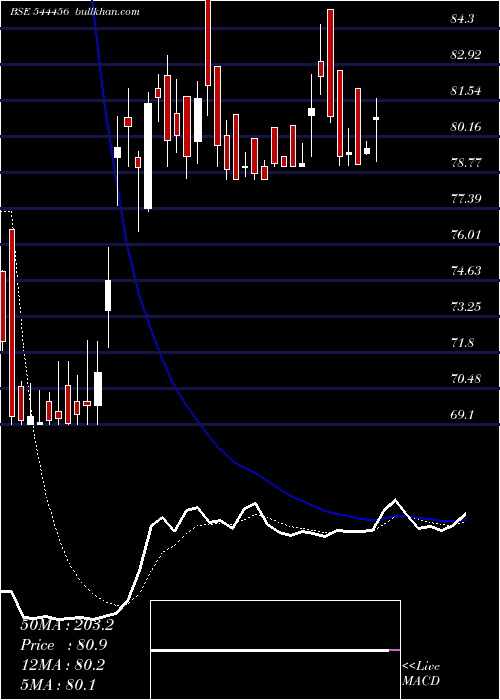Select the 74.63 price axis label
Image resolution: width=500 pixels, height=700 pixels.
pyautogui.click(x=466, y=271)
